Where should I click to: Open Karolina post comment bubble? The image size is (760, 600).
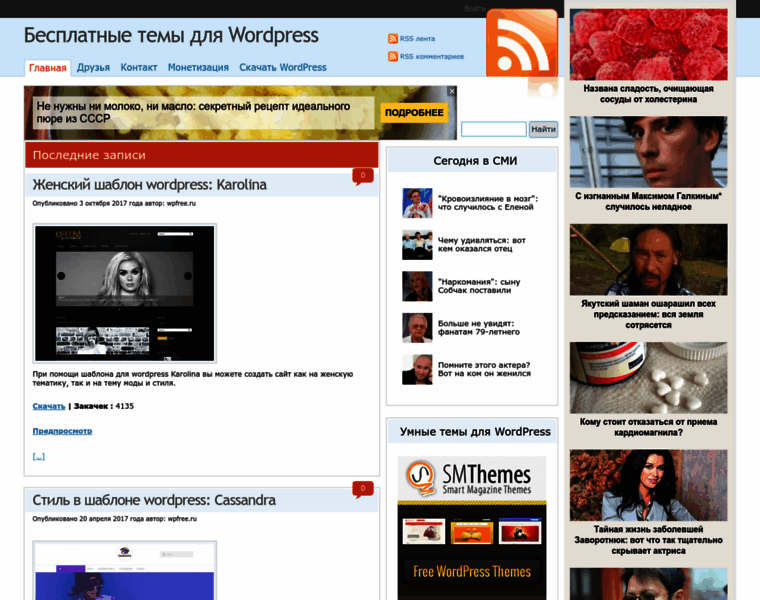363,176
